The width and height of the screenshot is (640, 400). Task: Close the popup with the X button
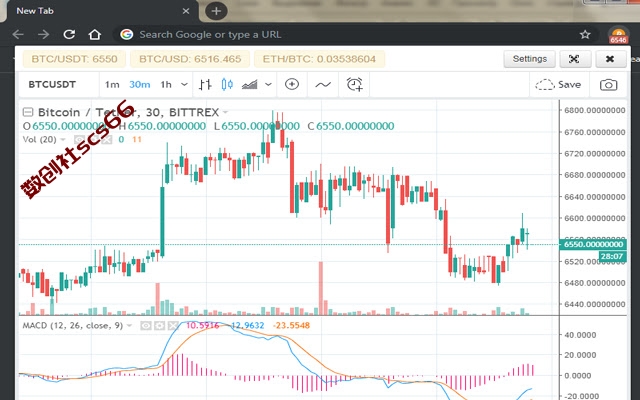coord(610,59)
